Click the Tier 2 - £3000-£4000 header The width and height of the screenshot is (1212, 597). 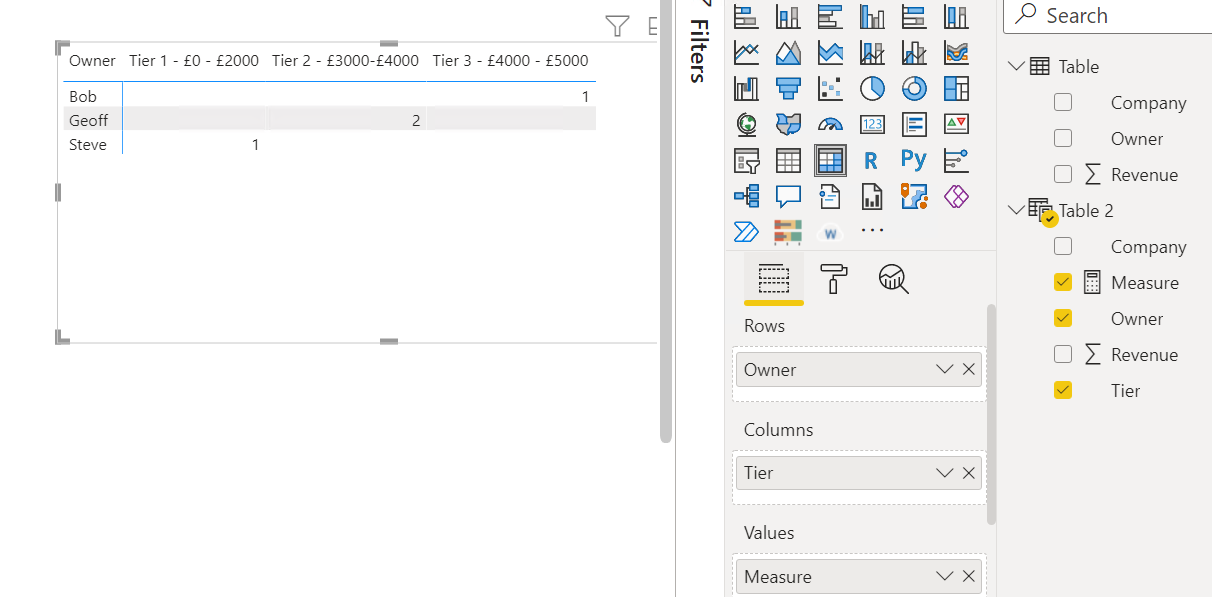point(345,61)
